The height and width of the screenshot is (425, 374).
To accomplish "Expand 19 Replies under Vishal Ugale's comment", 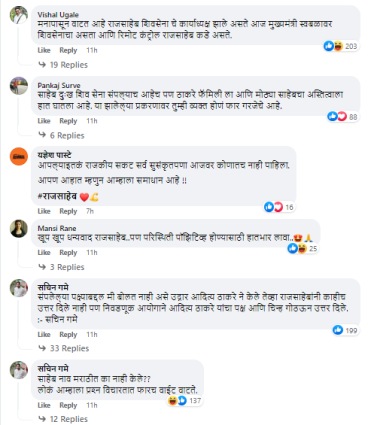I will tap(63, 65).
